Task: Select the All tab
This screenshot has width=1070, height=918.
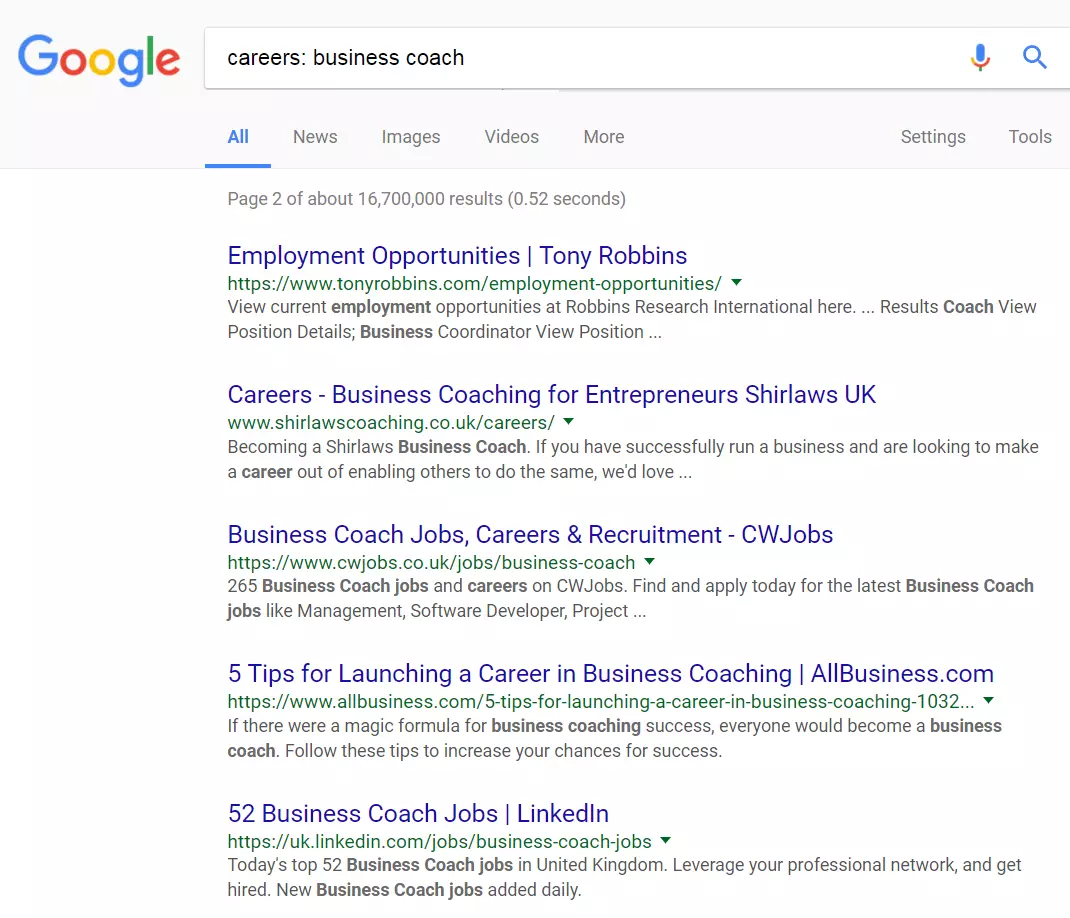Action: pos(237,137)
